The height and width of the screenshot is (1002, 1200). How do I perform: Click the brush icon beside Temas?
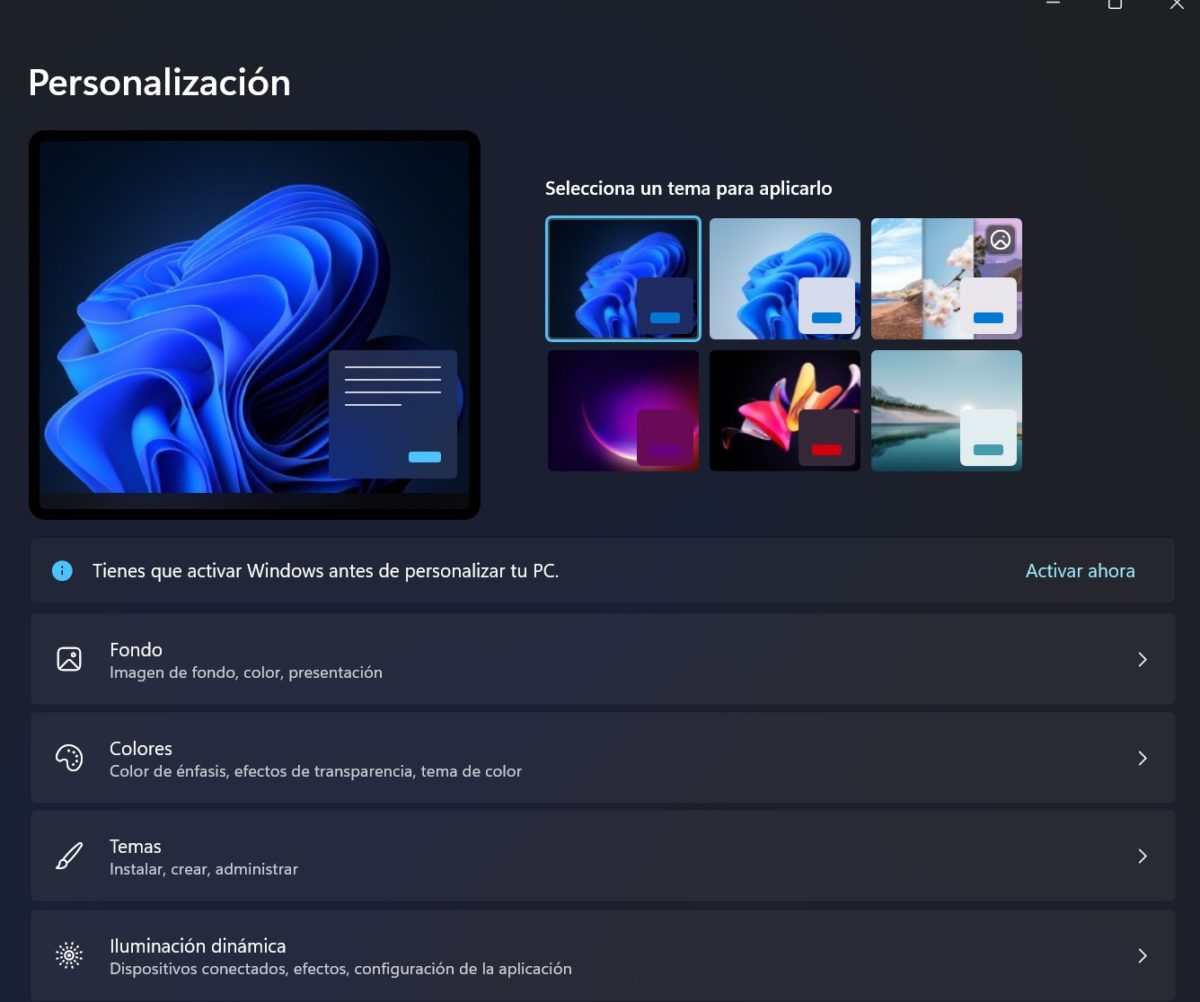click(68, 856)
